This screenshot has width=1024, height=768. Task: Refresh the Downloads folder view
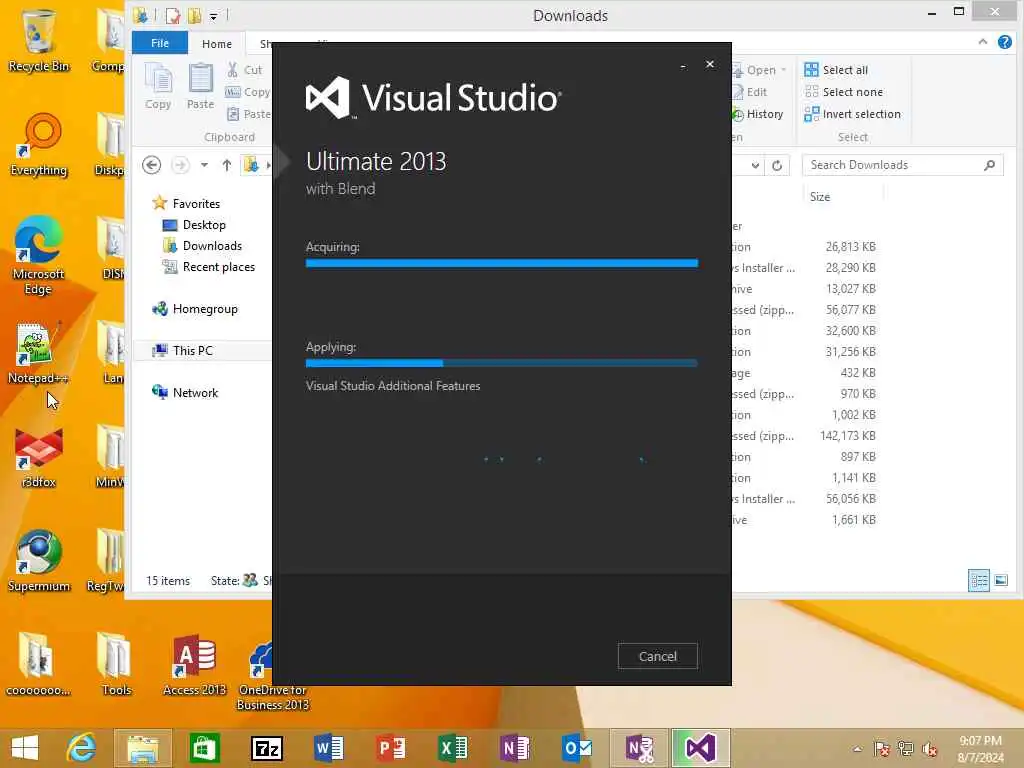(777, 165)
